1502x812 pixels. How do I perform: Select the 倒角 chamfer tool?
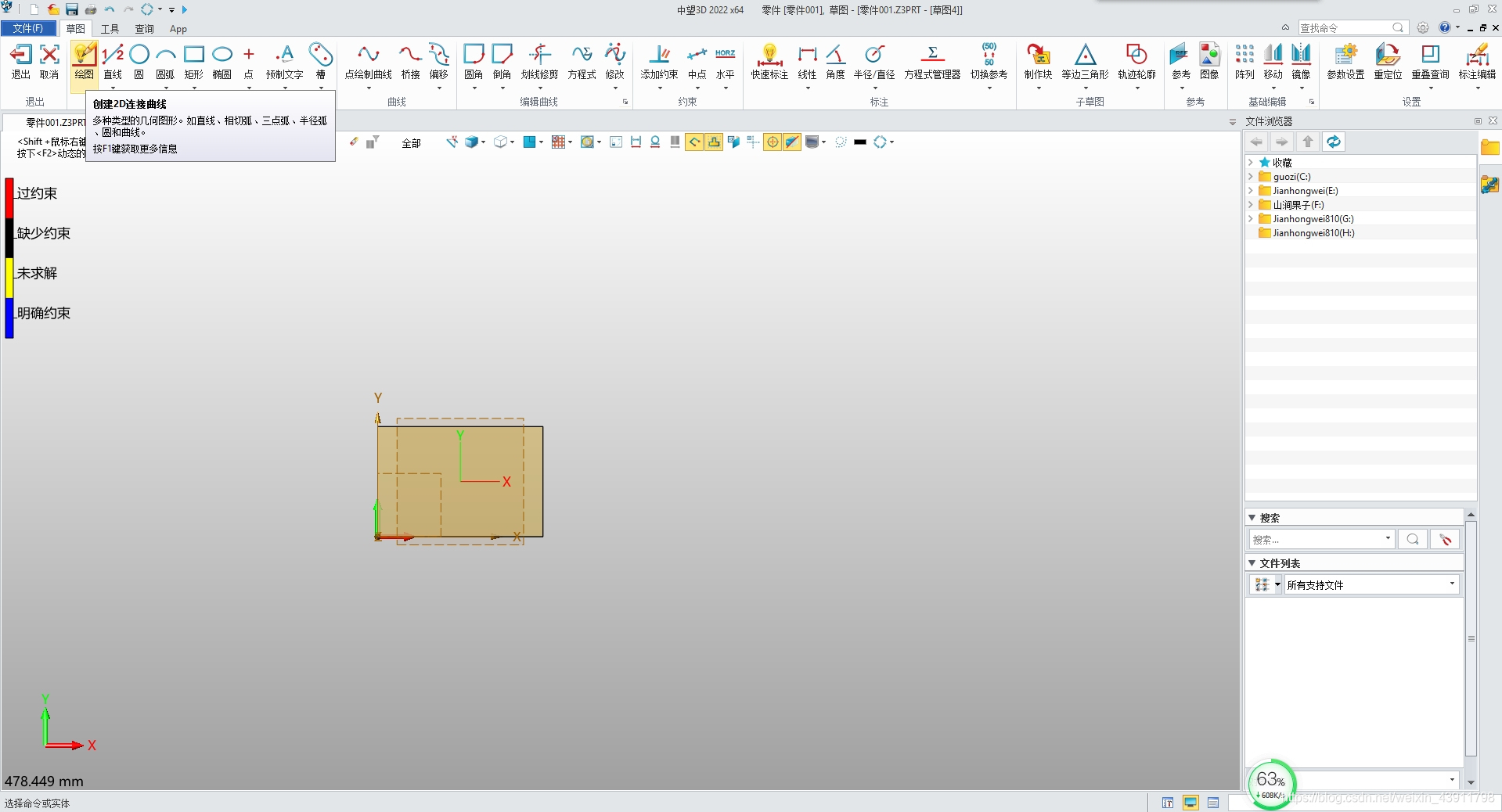pyautogui.click(x=502, y=61)
